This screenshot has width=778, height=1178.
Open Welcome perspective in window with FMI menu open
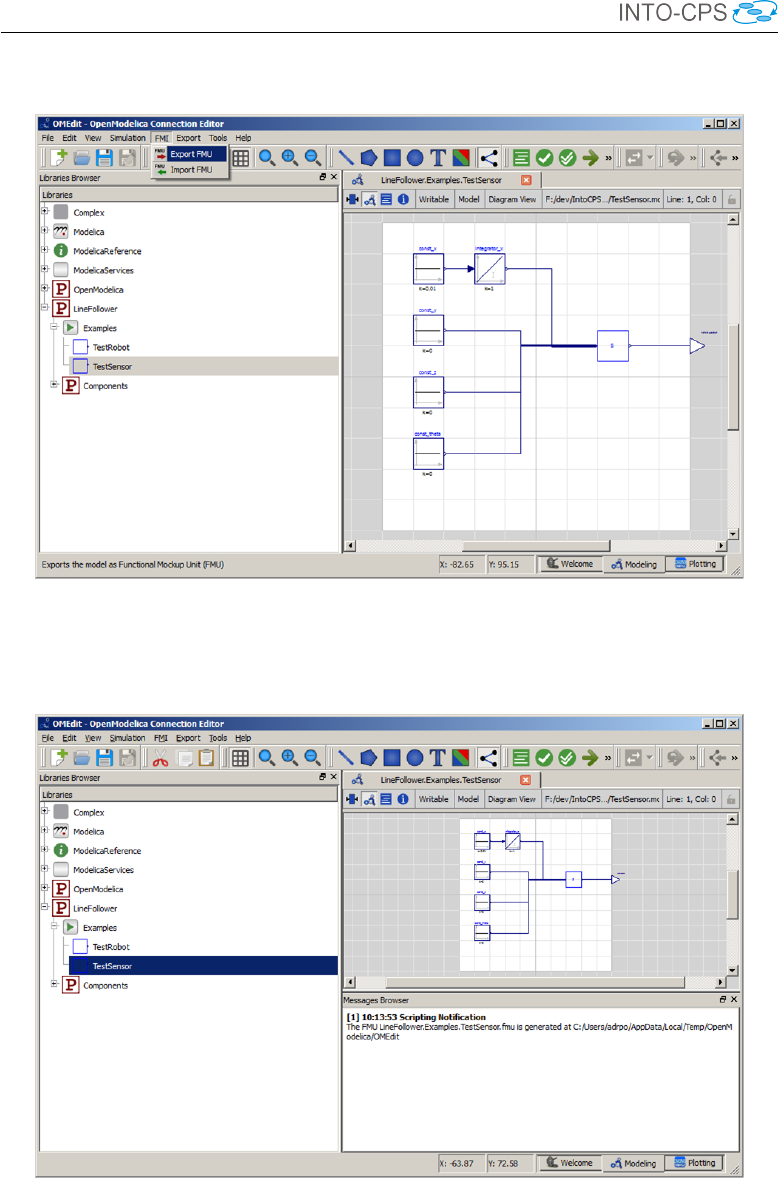[571, 564]
